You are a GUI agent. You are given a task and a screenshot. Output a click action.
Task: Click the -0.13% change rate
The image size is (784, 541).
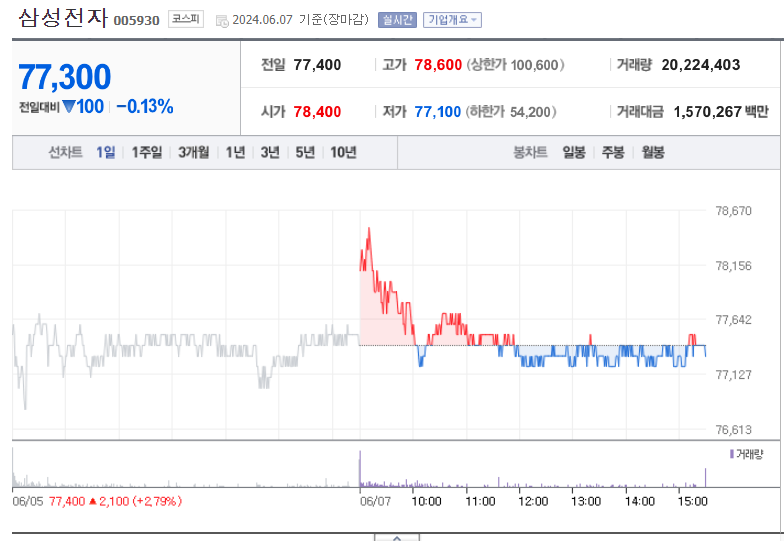click(x=144, y=106)
